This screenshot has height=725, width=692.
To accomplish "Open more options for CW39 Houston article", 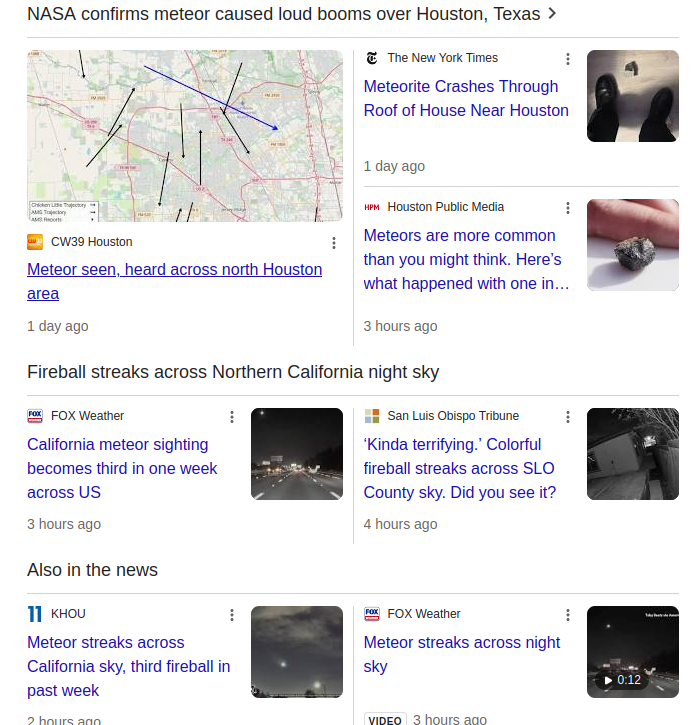I will pyautogui.click(x=334, y=242).
